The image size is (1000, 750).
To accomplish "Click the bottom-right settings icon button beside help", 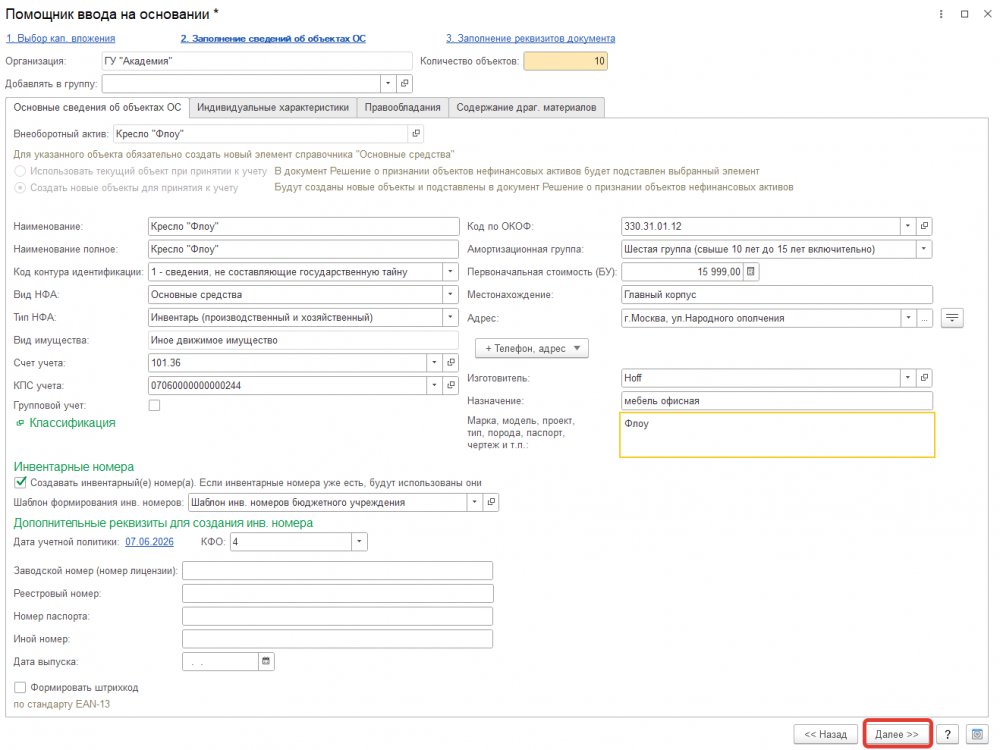I will click(977, 735).
